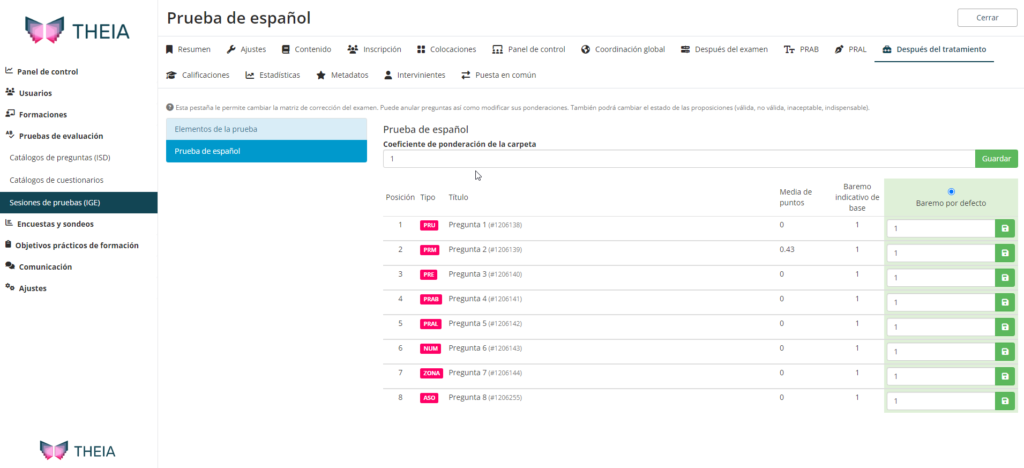
Task: Click the save icon for Pregunta 4
Action: pyautogui.click(x=1005, y=302)
